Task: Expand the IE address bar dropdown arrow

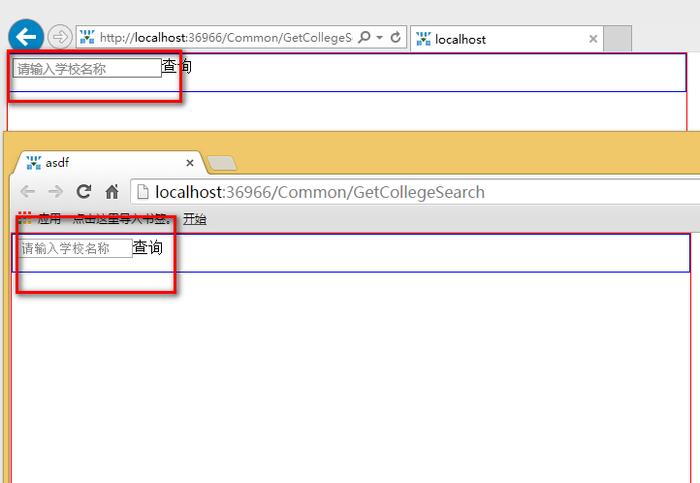Action: pyautogui.click(x=379, y=37)
